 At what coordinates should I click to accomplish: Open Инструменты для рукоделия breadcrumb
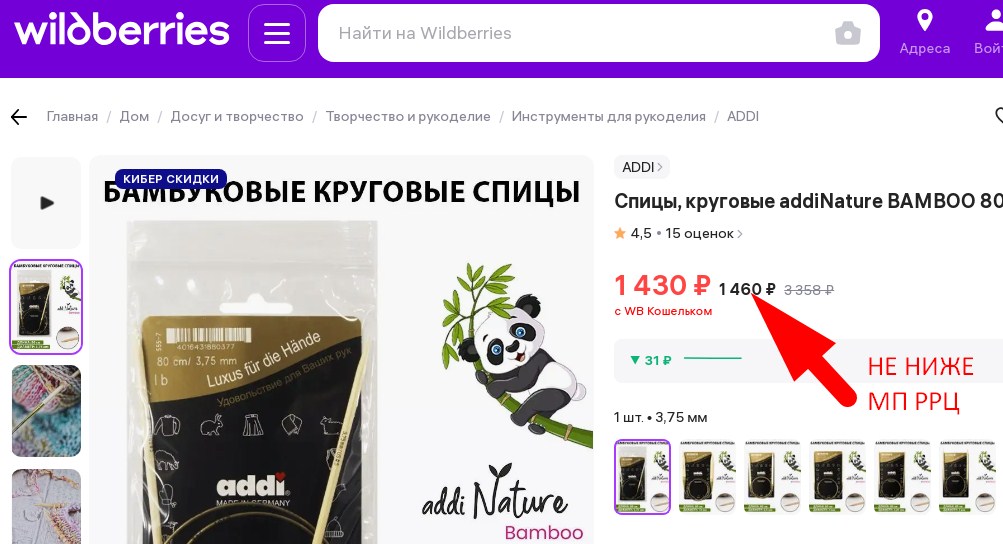(x=608, y=116)
